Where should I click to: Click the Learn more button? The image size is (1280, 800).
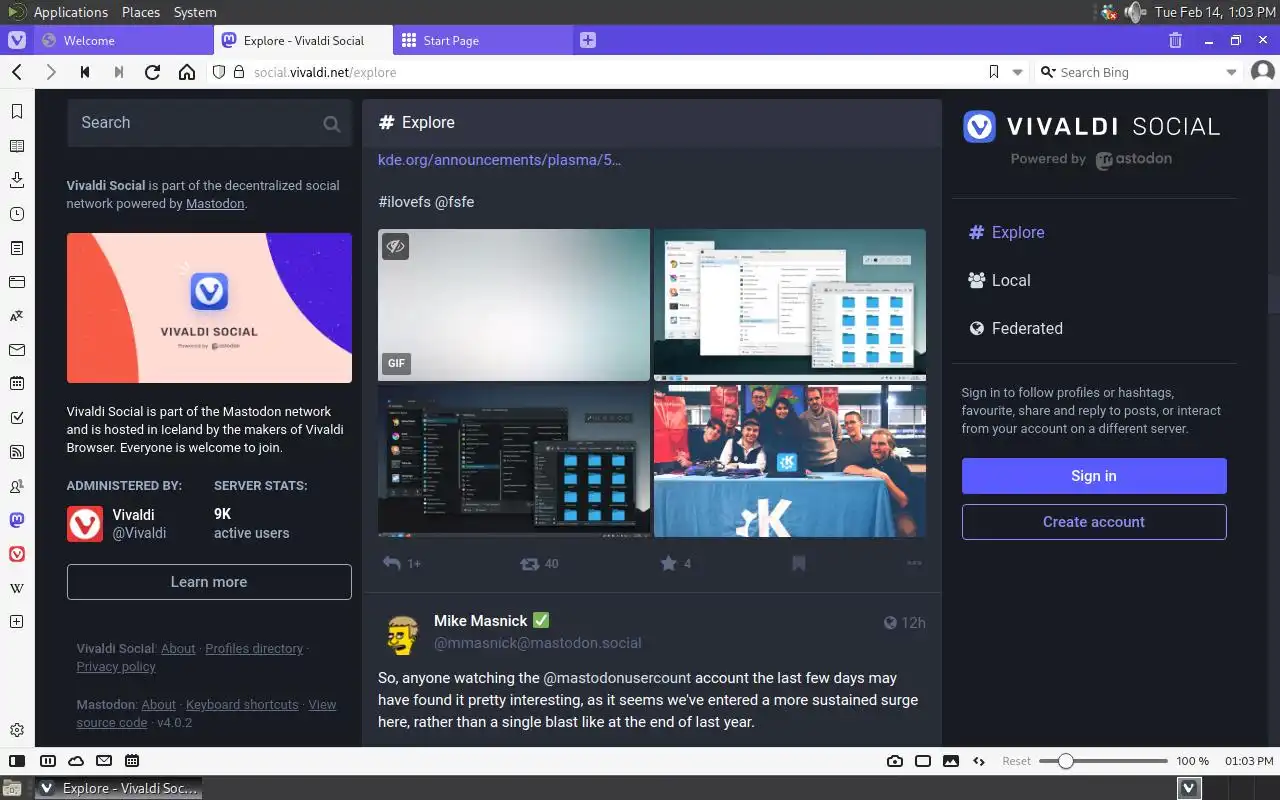coord(209,582)
